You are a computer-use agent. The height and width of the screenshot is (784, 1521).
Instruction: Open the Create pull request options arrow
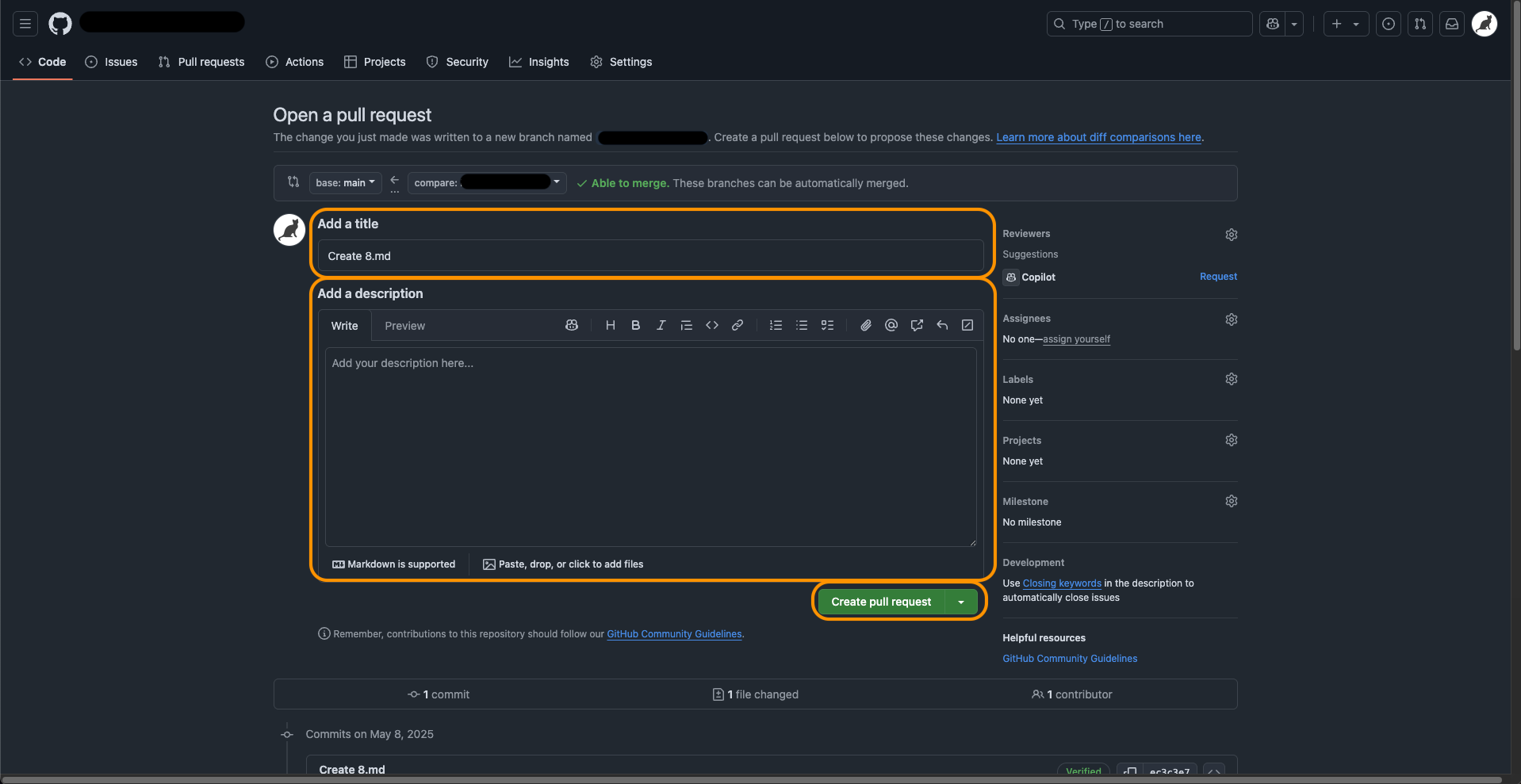click(x=961, y=602)
